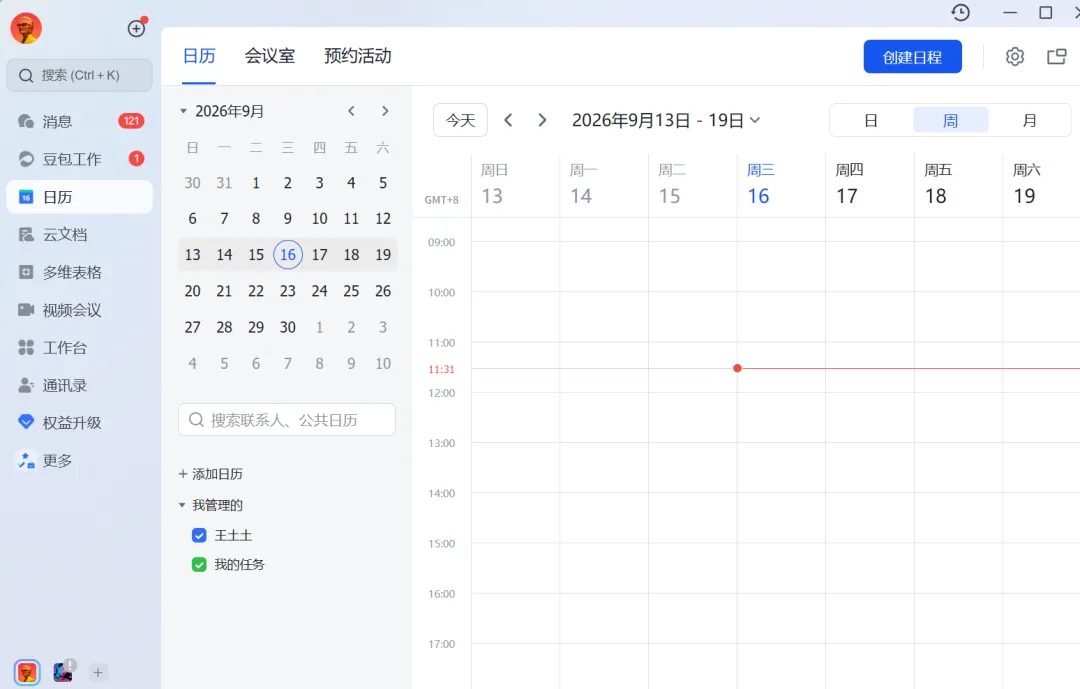Switch calendar to 月 month view
This screenshot has height=689, width=1080.
click(1029, 121)
